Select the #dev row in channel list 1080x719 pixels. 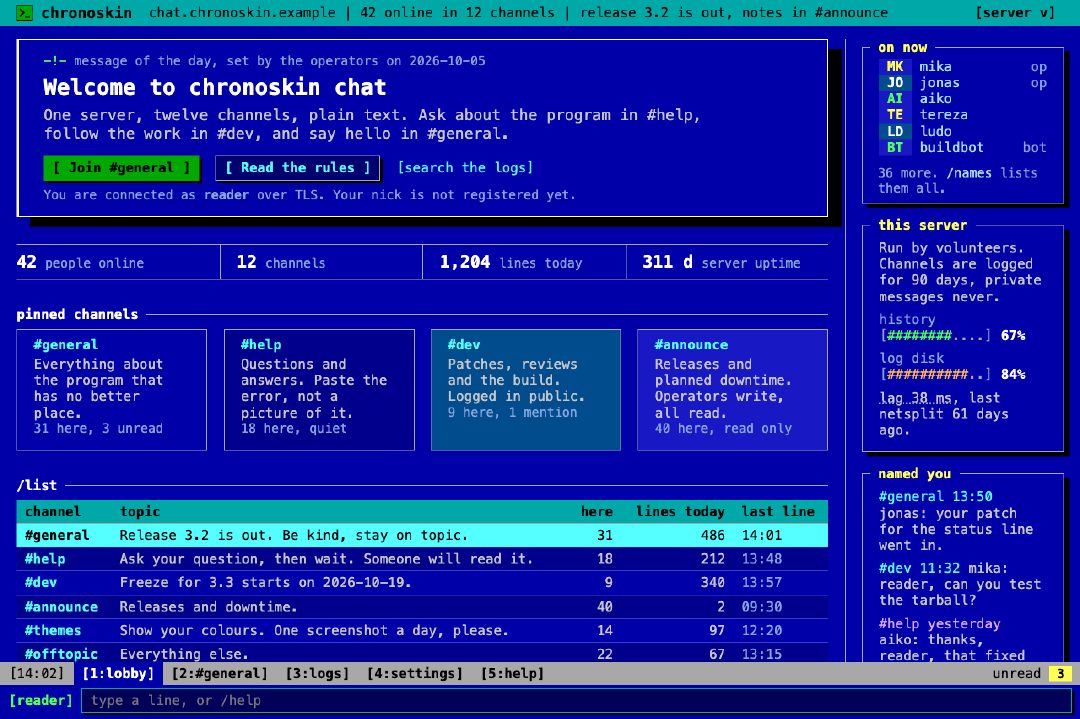pyautogui.click(x=422, y=583)
